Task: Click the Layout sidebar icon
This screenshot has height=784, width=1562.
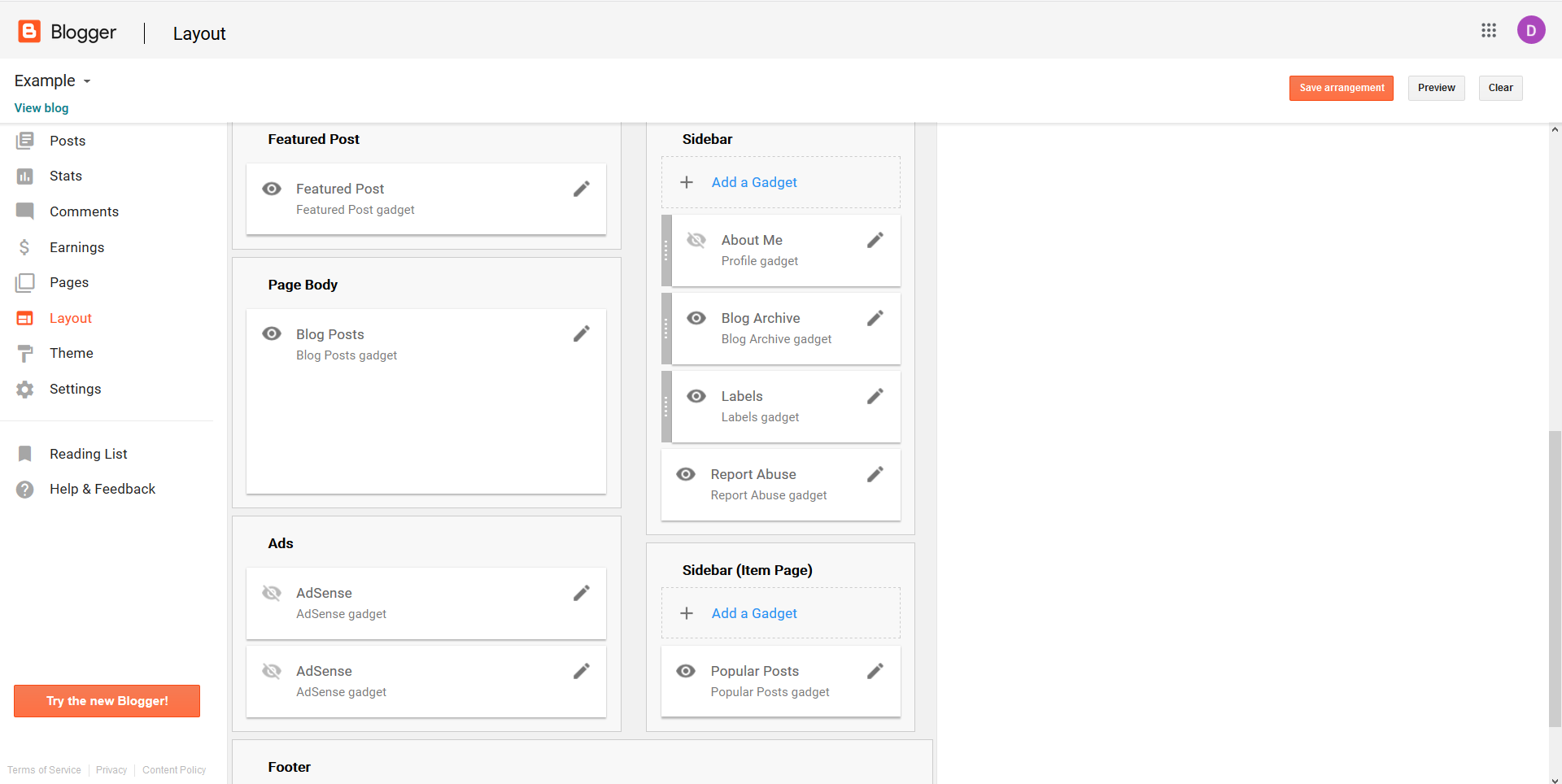Action: pyautogui.click(x=25, y=318)
